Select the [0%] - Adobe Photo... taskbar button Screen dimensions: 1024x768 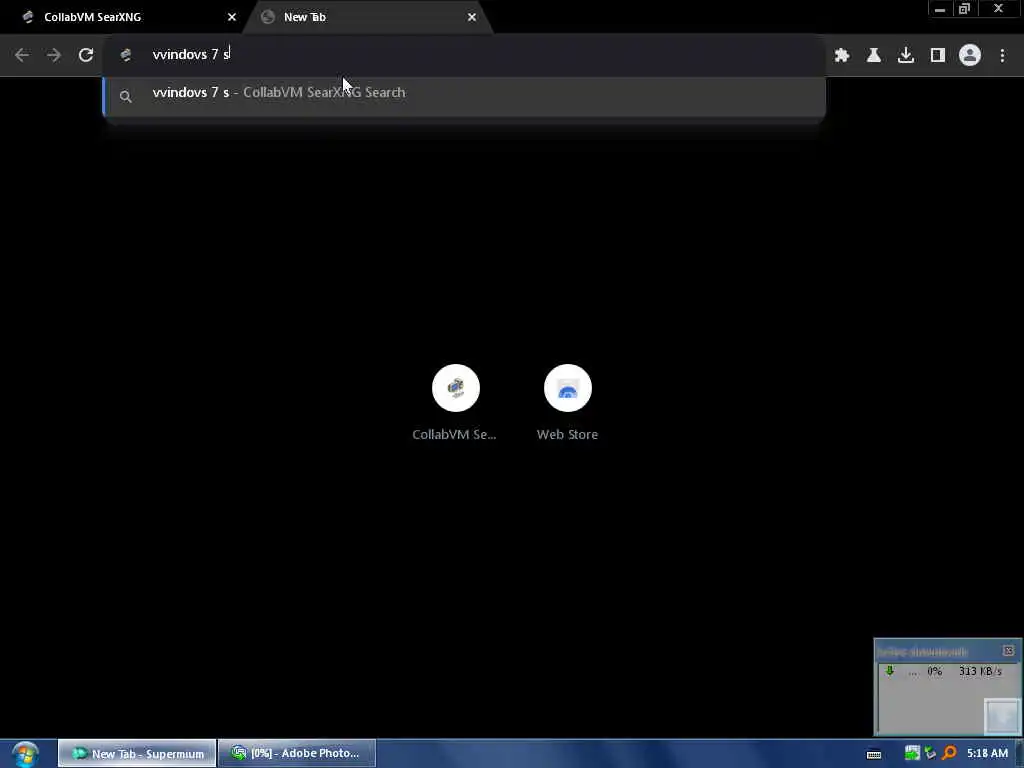click(x=296, y=754)
